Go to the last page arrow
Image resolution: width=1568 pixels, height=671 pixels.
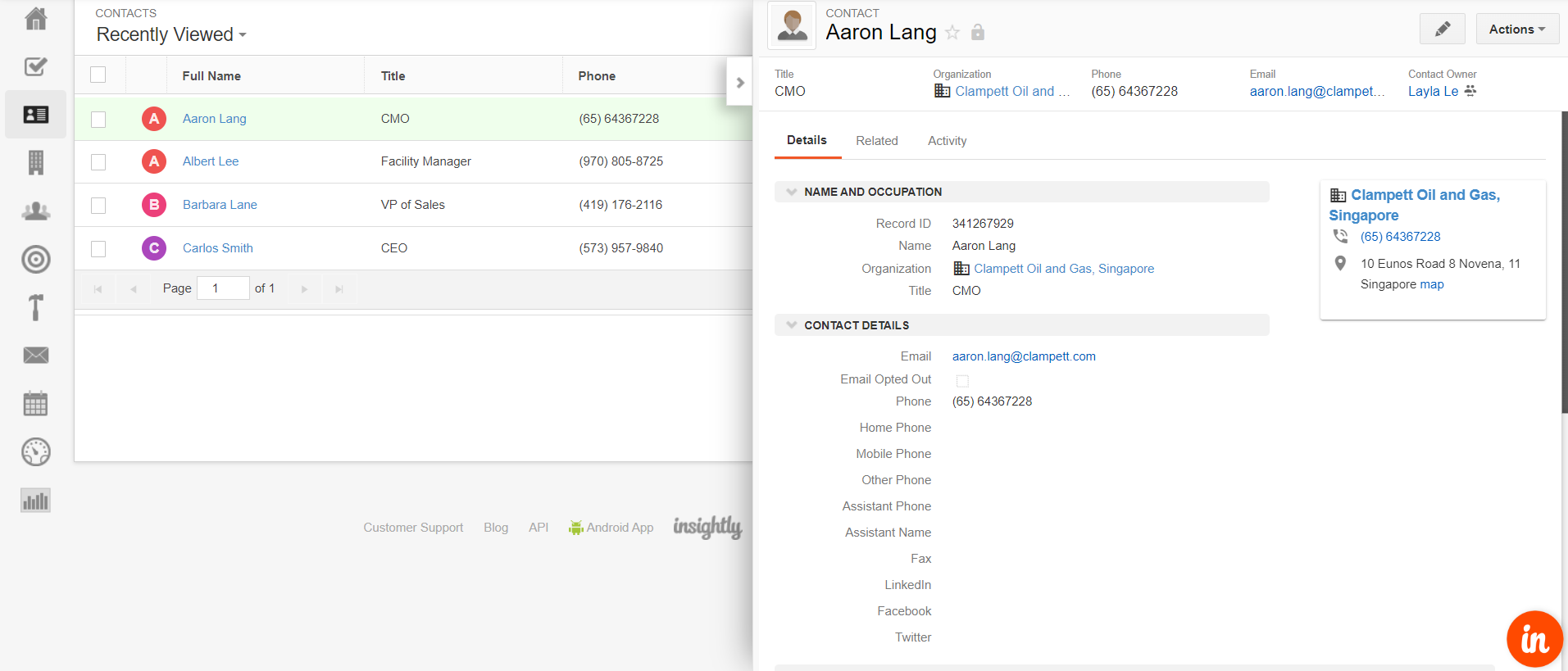coord(339,289)
